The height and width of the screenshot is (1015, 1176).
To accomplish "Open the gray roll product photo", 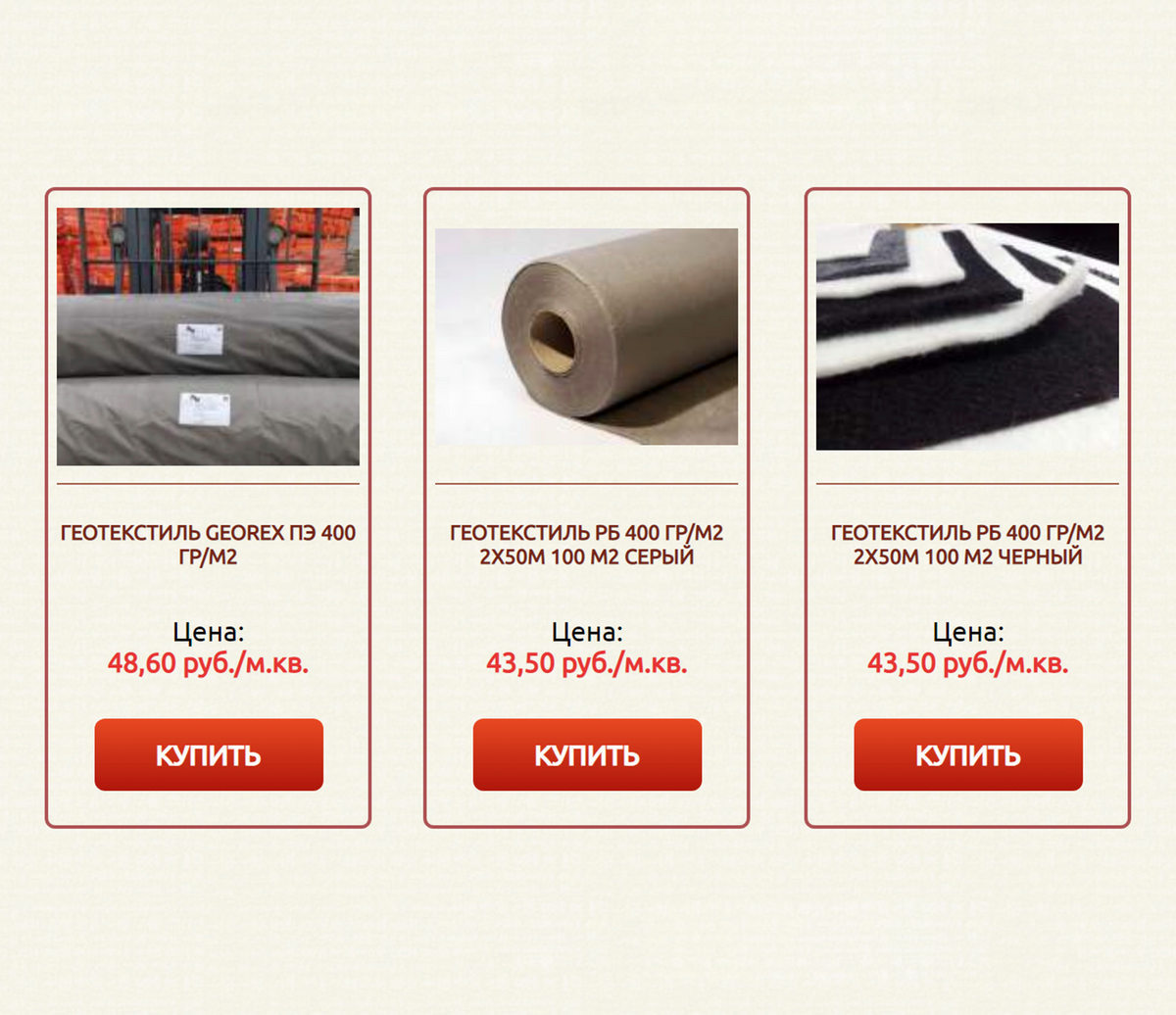I will tap(586, 336).
